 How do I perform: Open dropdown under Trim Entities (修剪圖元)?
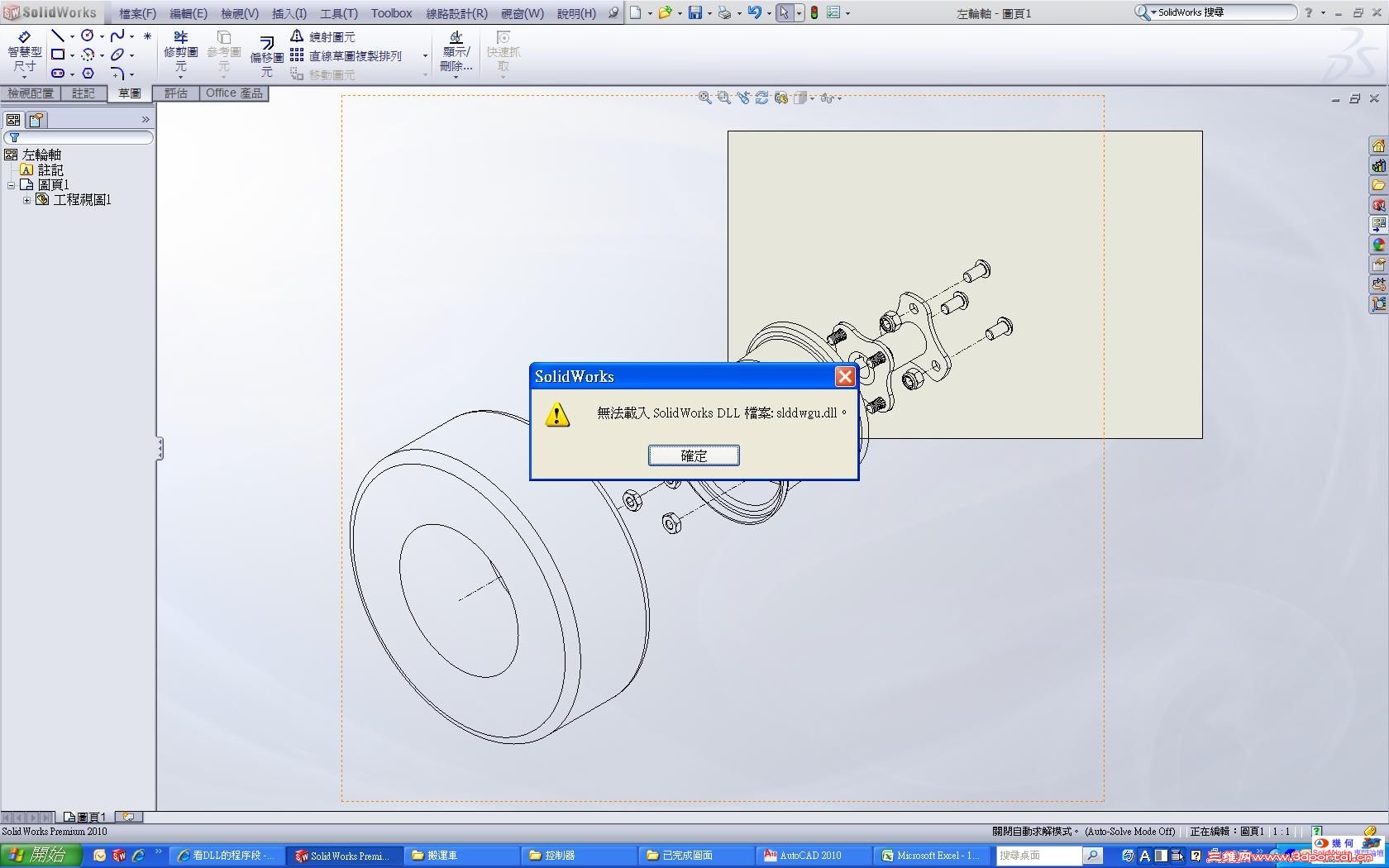click(x=180, y=77)
